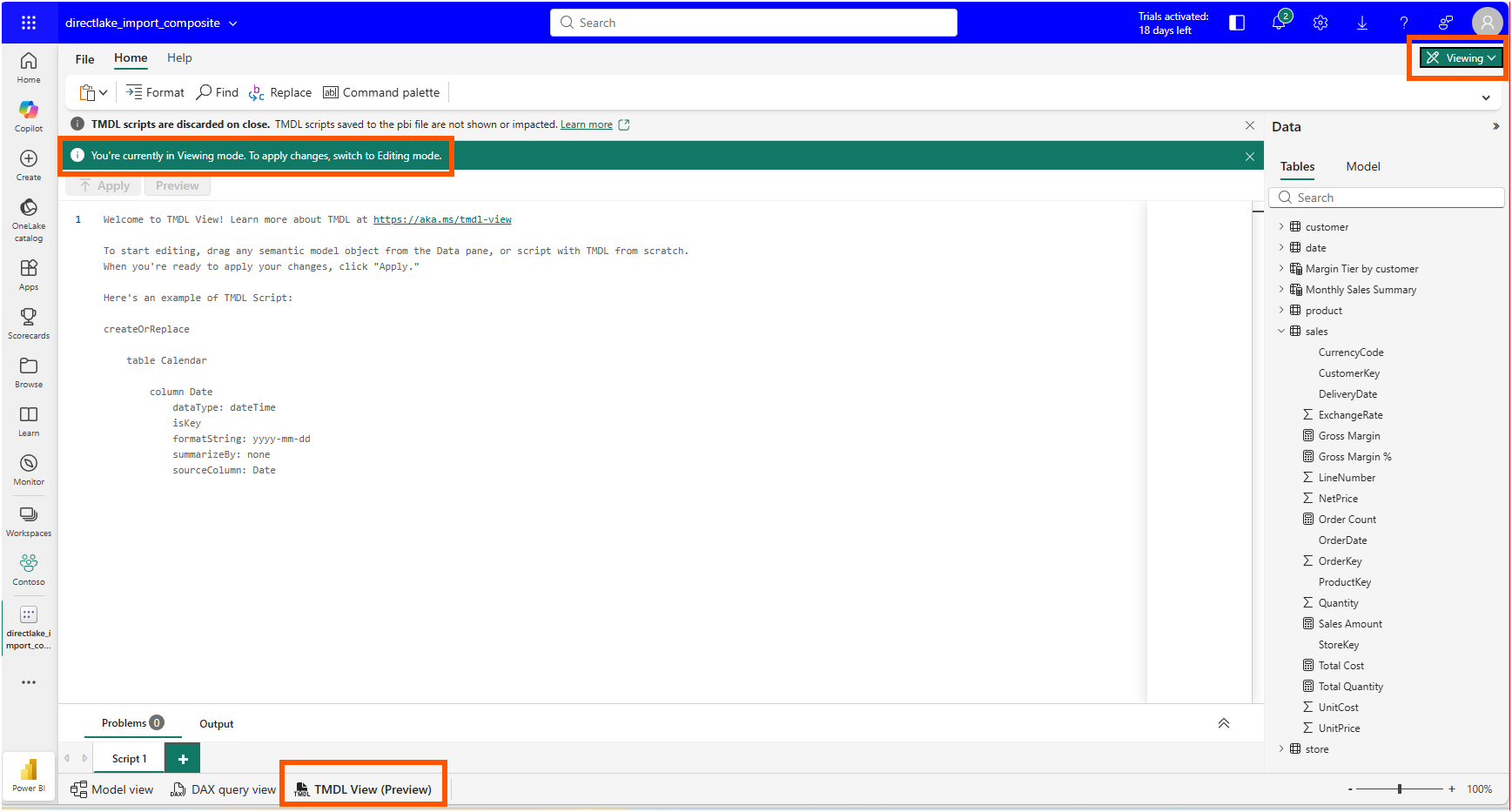This screenshot has width=1512, height=812.
Task: Adjust the zoom slider
Action: coord(1400,789)
